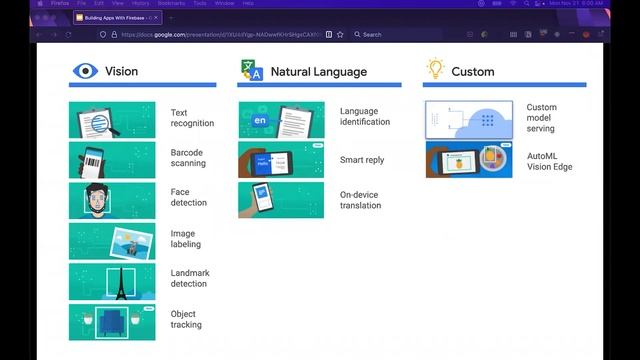
Task: Open a new browser tab
Action: point(171,18)
